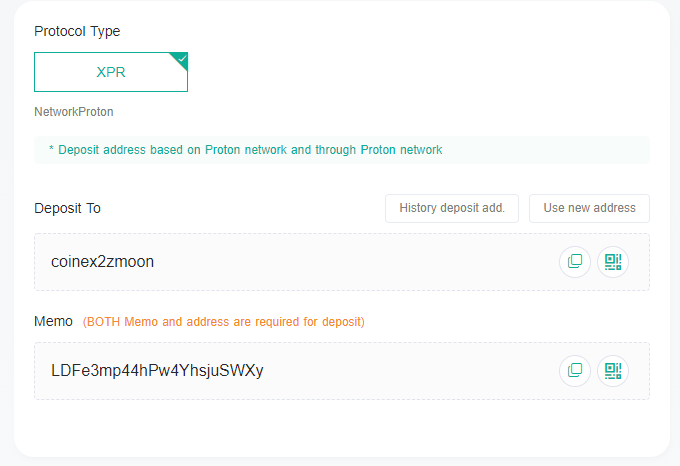The width and height of the screenshot is (680, 466).
Task: Select the XPR protocol type
Action: click(111, 72)
